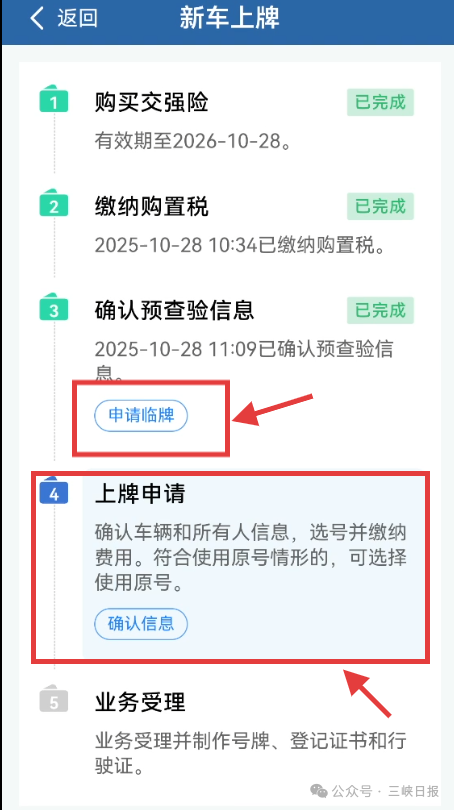Screen dimensions: 454x810
Task: Tap 已完成 status tag for 缴纳购置税
Action: tap(380, 206)
